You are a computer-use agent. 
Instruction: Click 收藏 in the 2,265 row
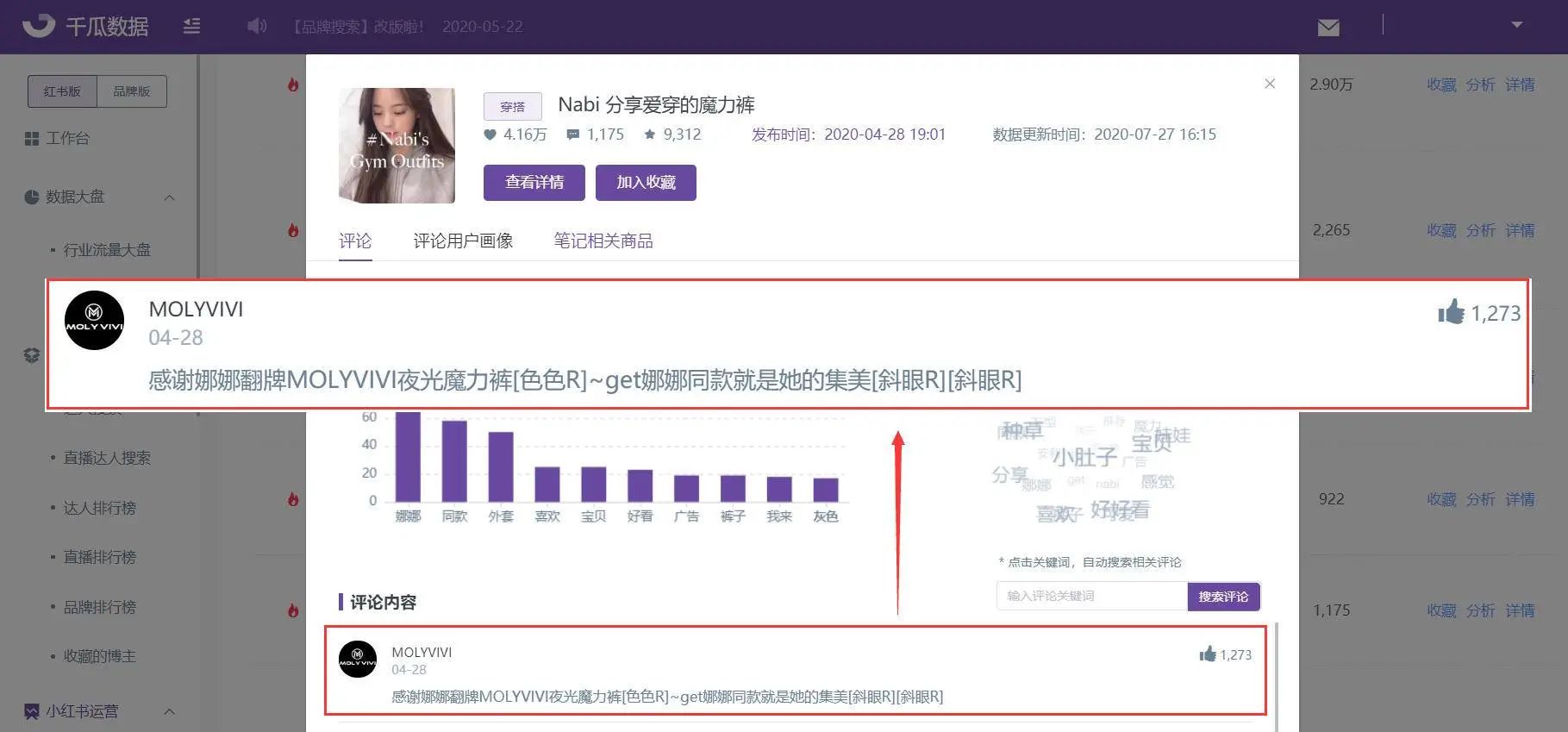point(1441,230)
